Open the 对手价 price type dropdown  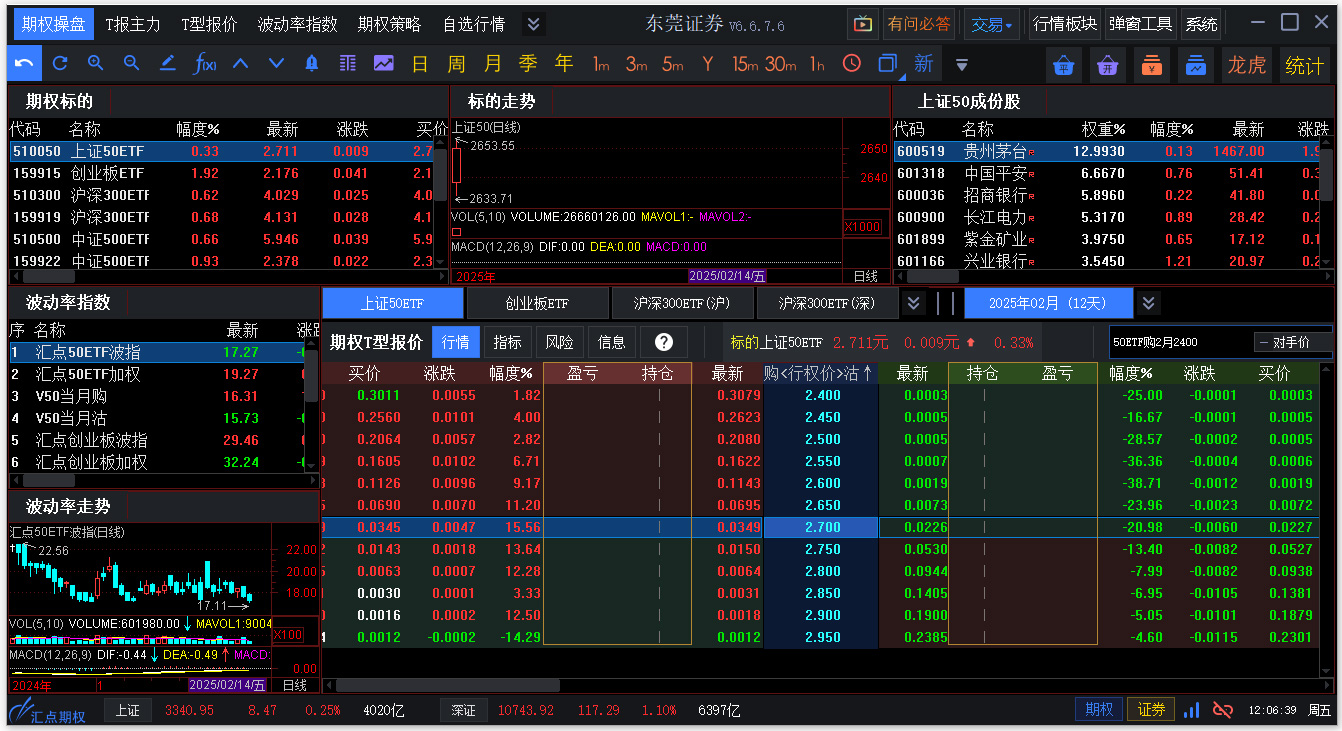pos(1292,342)
